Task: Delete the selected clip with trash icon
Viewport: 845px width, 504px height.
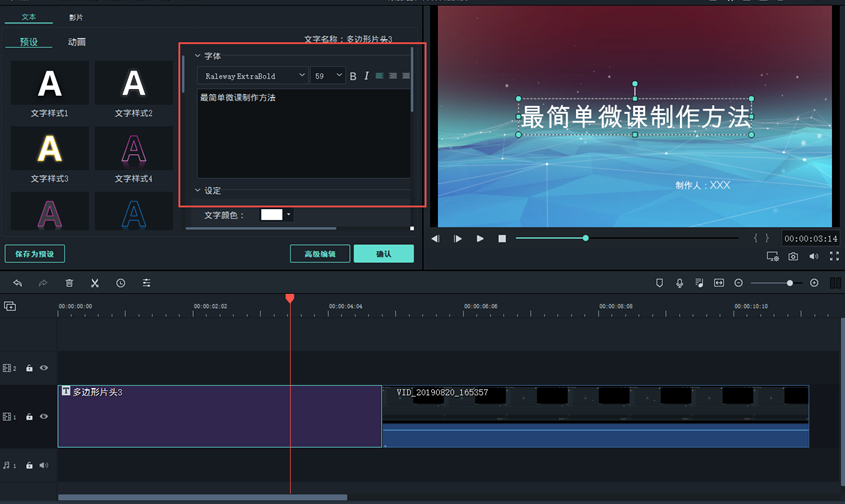Action: pos(69,283)
